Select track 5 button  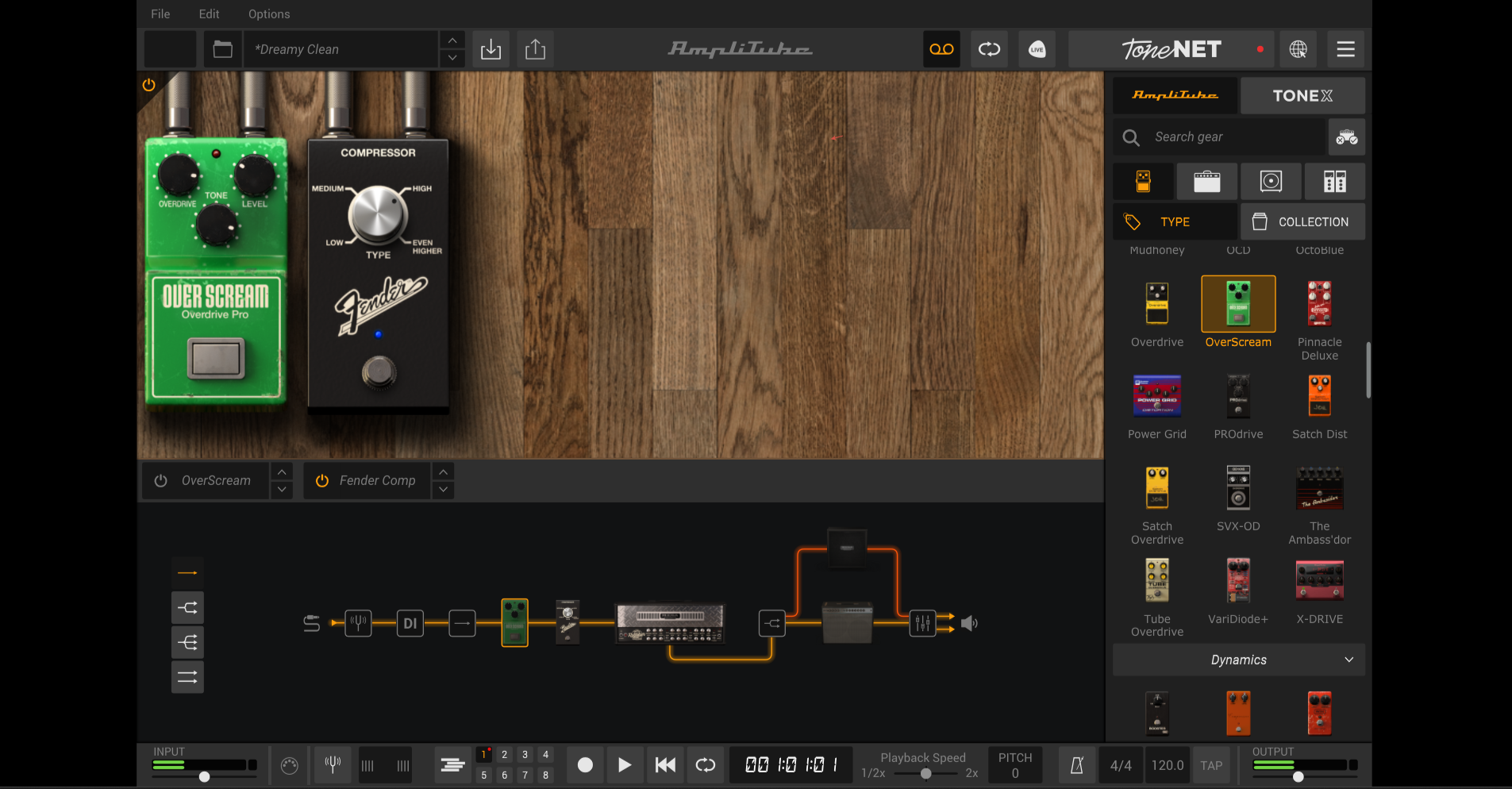[484, 776]
